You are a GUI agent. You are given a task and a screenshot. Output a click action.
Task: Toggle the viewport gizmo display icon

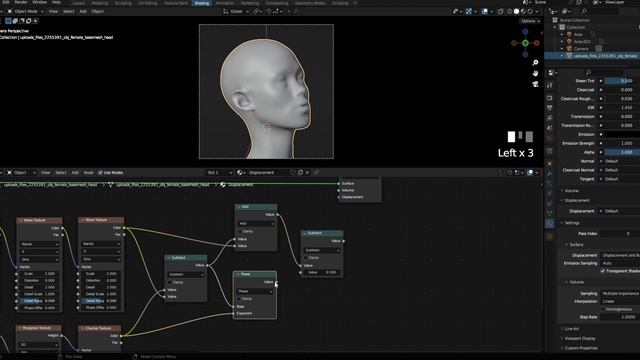[x=469, y=11]
